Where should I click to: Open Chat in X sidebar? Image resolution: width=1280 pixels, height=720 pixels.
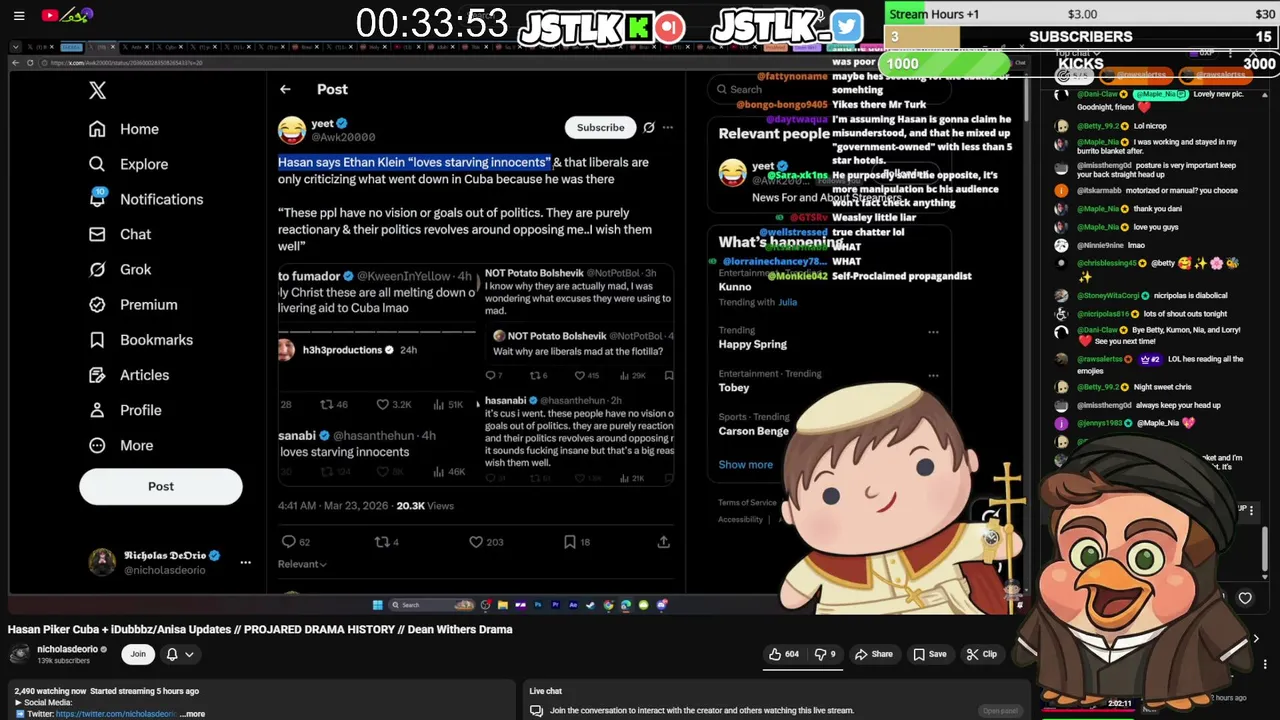pyautogui.click(x=120, y=234)
